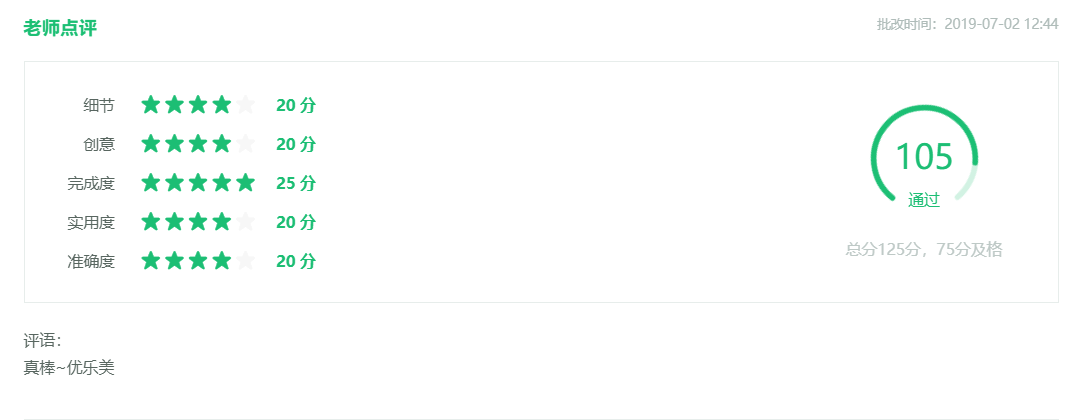
Task: Select the fourth star in 准确度 row
Action: coord(221,261)
